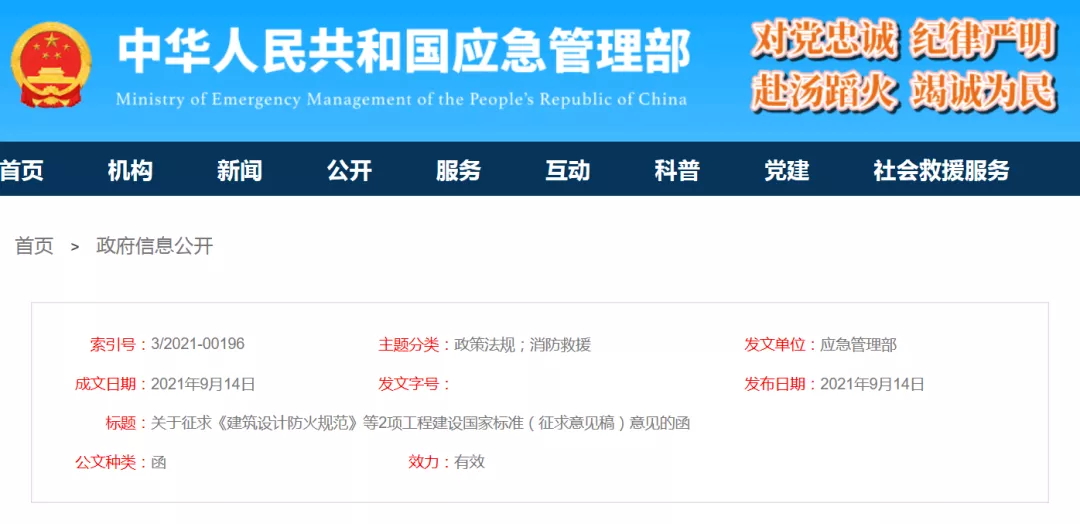Click the slogan banner 对党忠诚 纪律严明
This screenshot has height=524, width=1080.
click(x=904, y=39)
